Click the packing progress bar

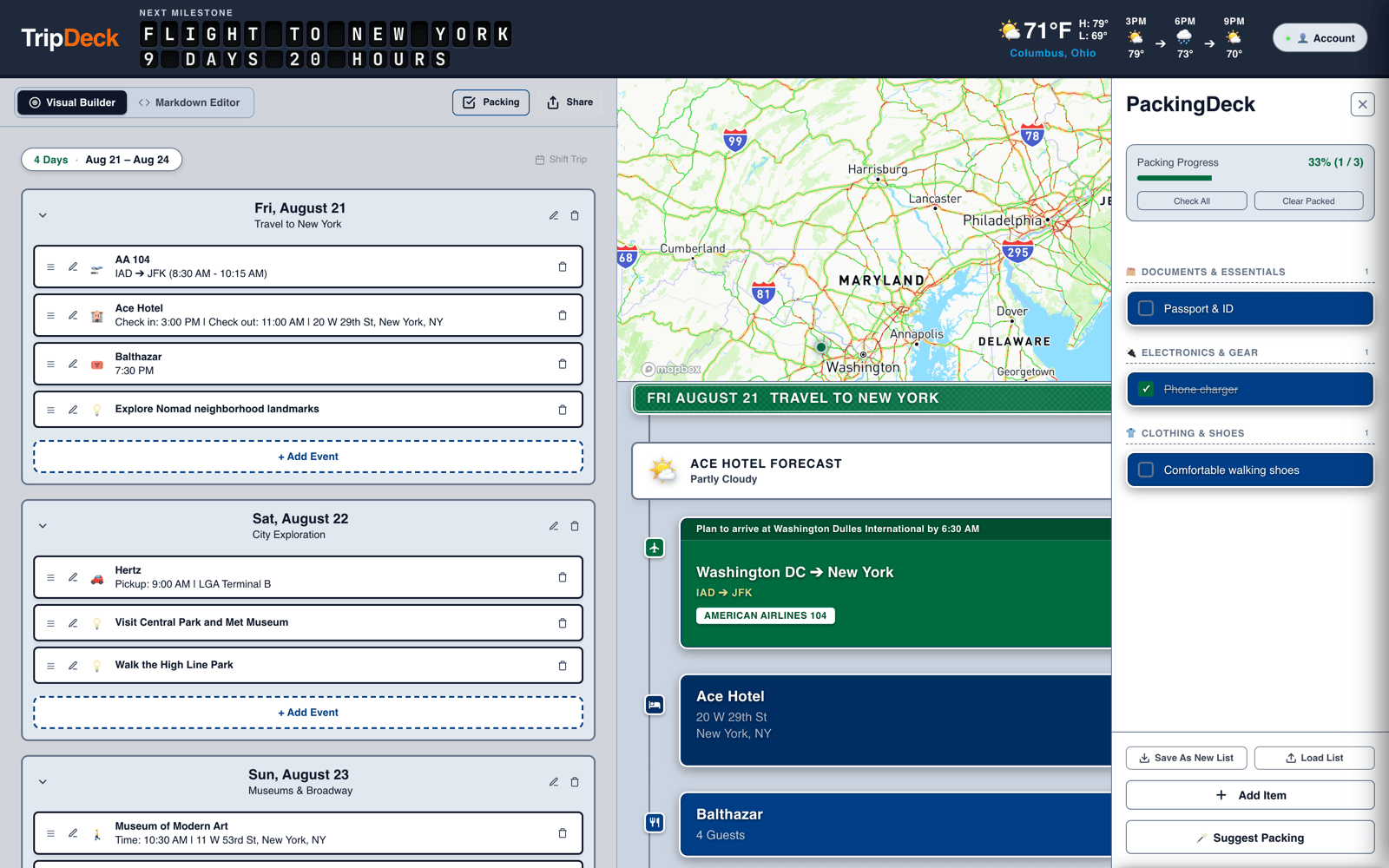tap(1250, 178)
